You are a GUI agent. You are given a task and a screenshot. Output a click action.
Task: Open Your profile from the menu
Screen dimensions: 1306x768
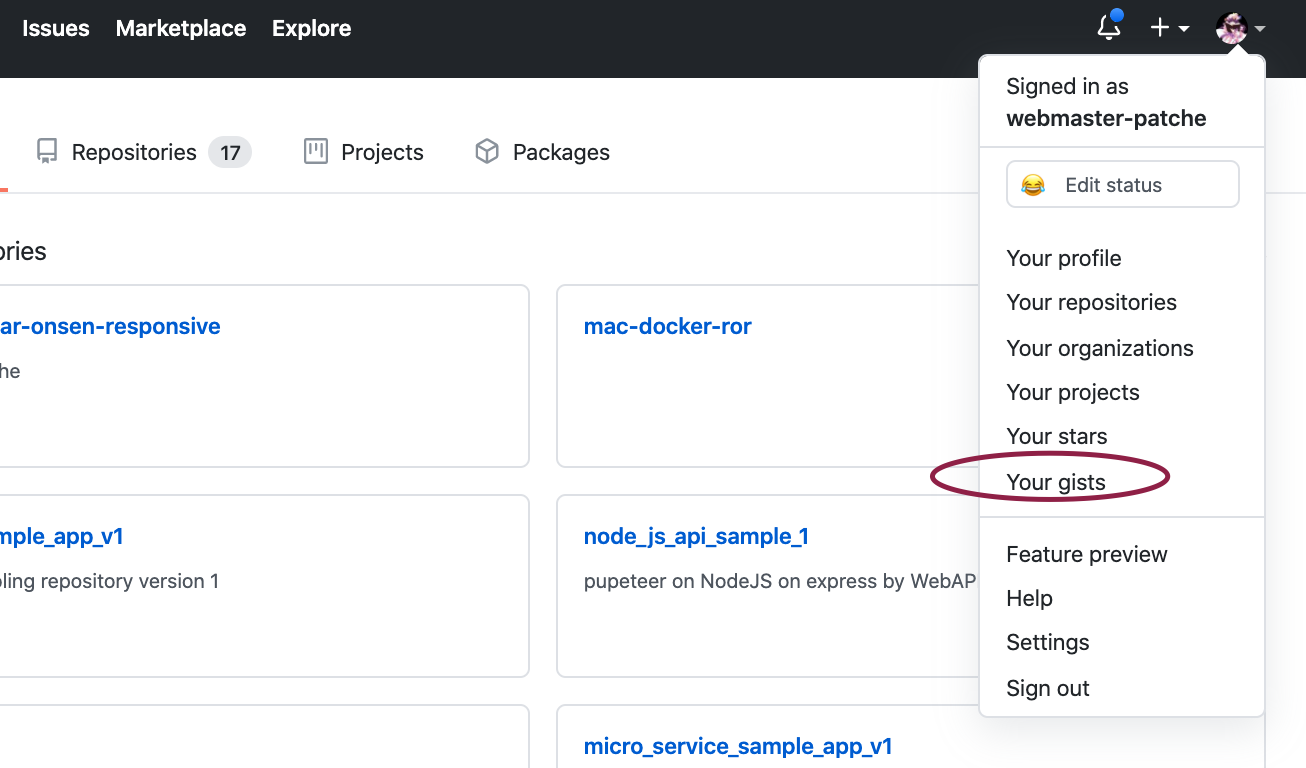pyautogui.click(x=1063, y=258)
